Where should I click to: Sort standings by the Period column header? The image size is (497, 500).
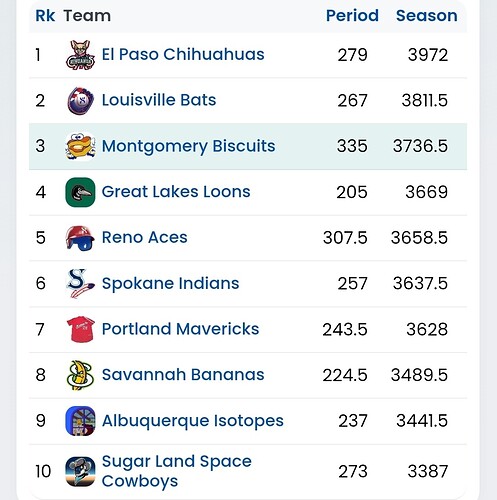coord(352,16)
